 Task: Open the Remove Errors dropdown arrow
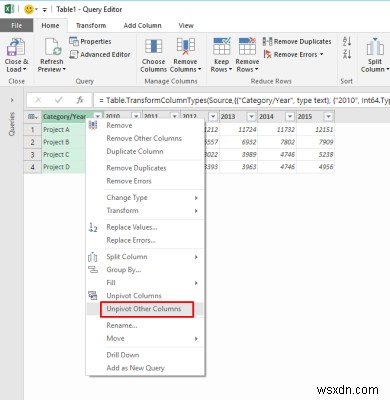click(321, 54)
